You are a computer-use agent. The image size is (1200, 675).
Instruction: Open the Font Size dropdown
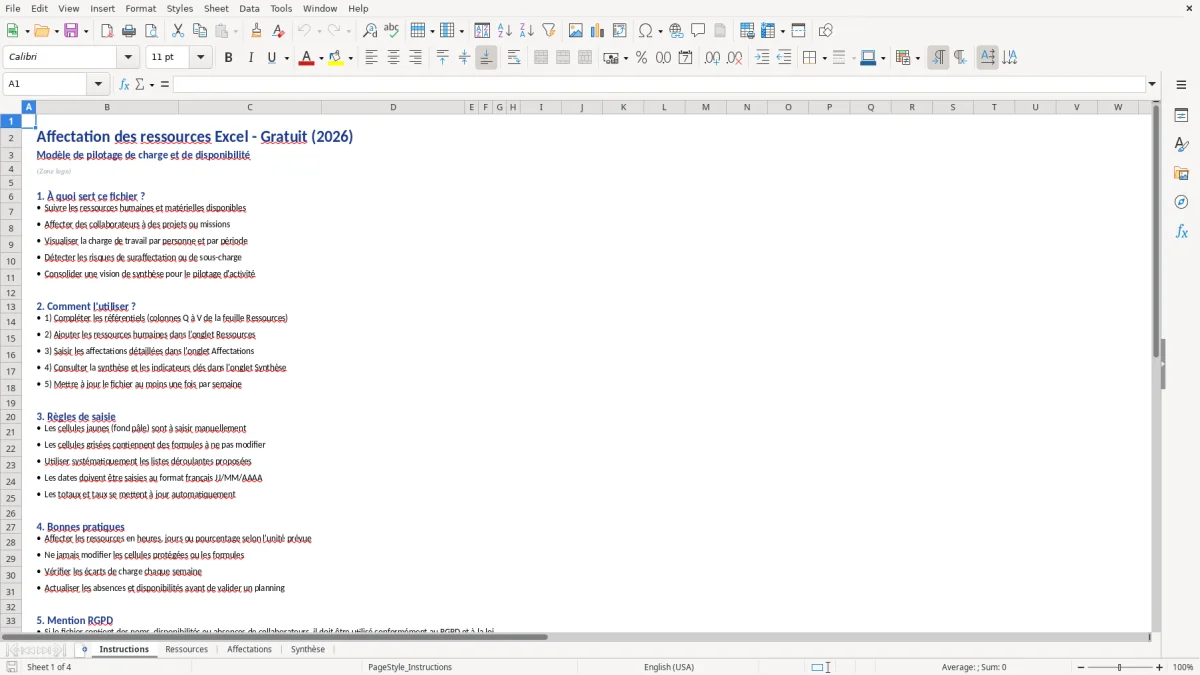[x=201, y=57]
